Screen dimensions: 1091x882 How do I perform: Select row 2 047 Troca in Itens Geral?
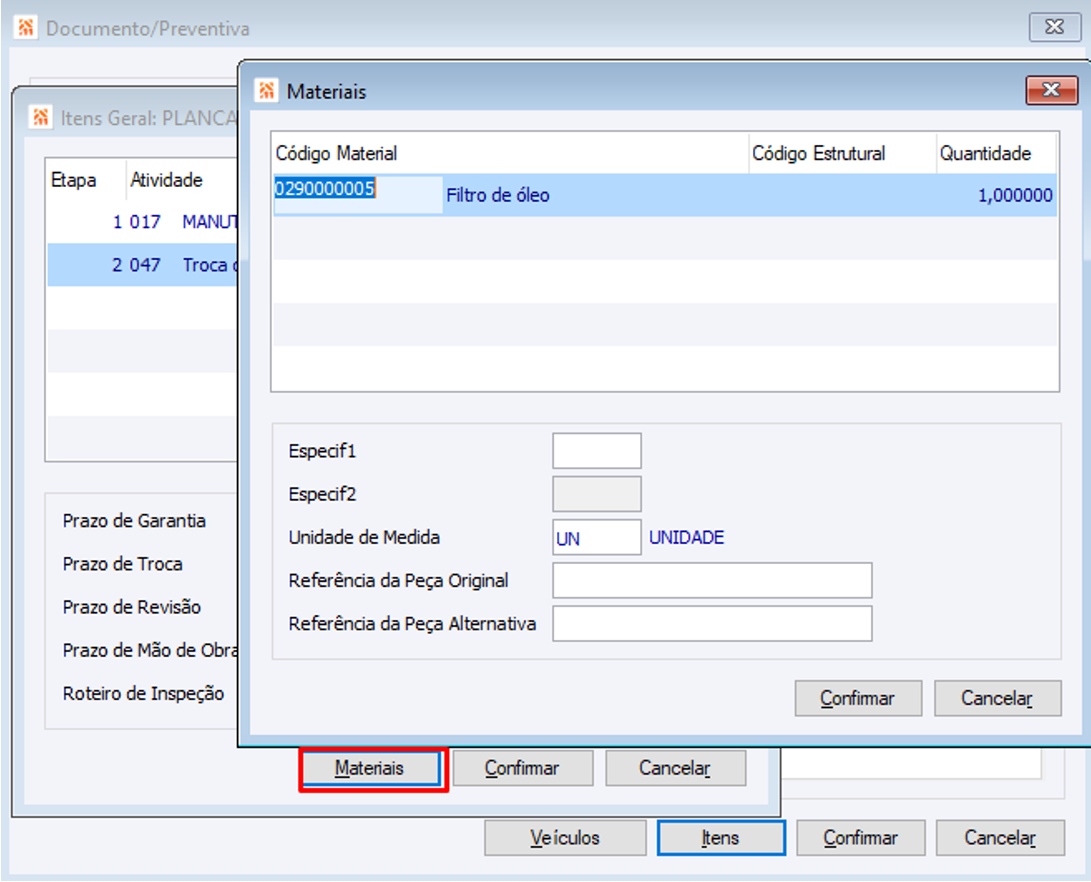[143, 264]
